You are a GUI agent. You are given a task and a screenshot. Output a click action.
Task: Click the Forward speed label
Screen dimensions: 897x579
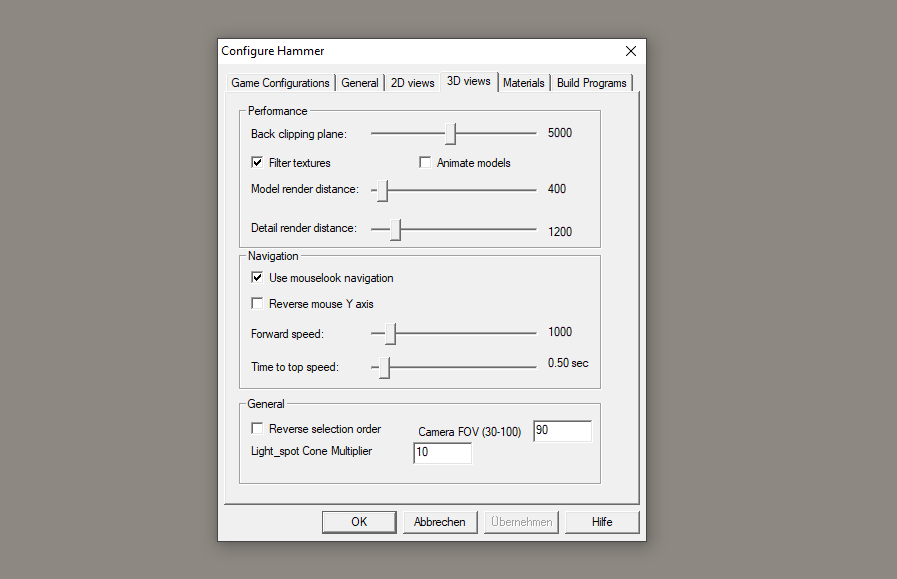(287, 334)
